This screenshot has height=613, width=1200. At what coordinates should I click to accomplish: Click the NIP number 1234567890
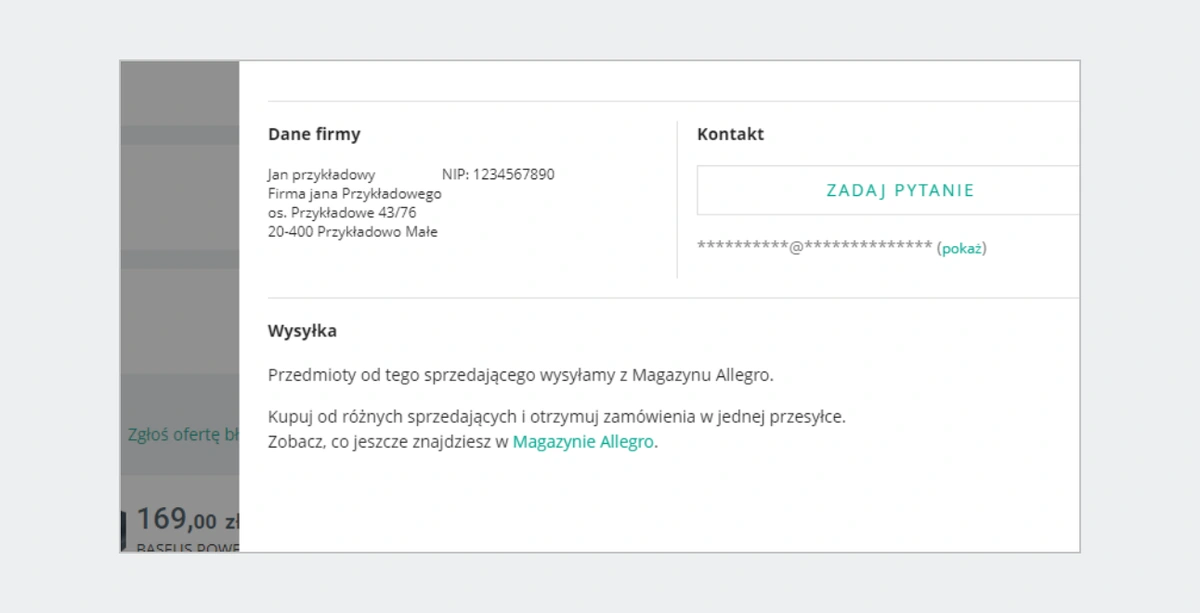tap(498, 174)
